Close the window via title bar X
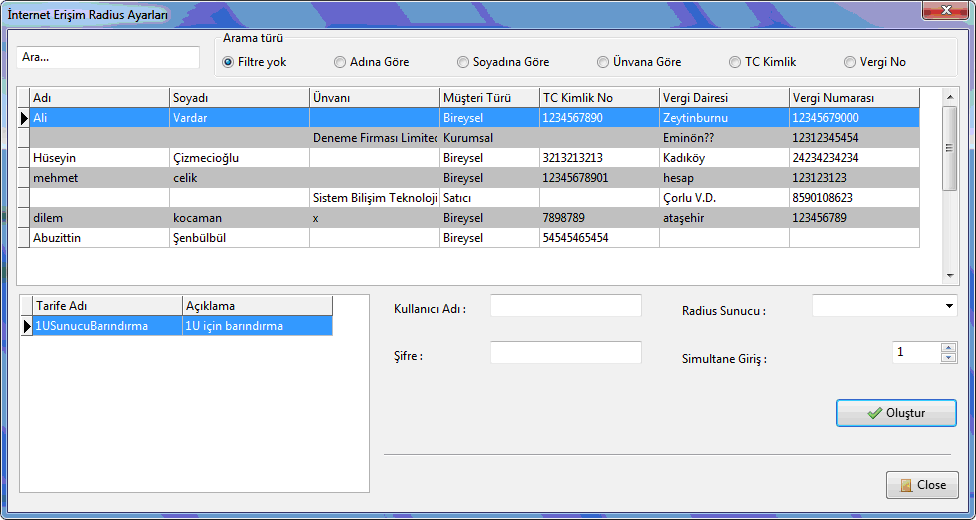The width and height of the screenshot is (976, 520). click(x=946, y=11)
